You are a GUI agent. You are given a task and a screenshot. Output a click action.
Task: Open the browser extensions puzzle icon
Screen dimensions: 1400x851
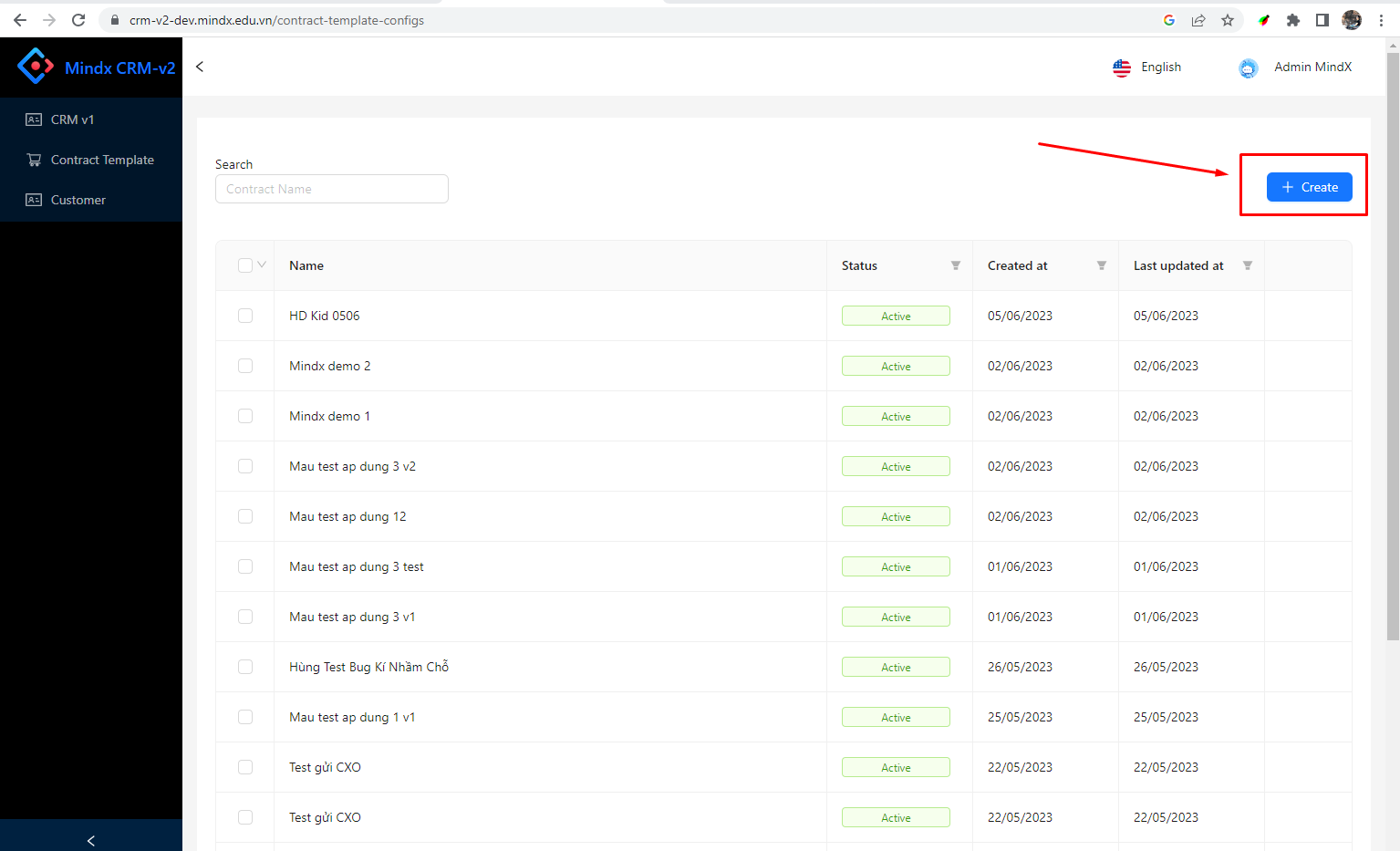1292,20
